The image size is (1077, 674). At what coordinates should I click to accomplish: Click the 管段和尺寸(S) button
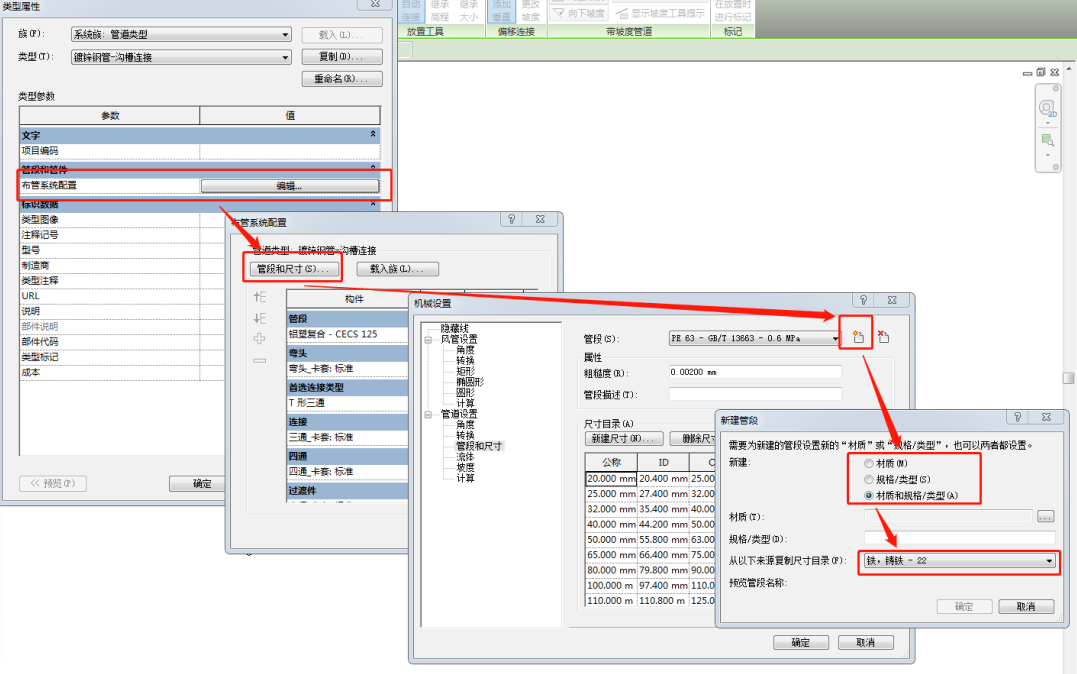[x=292, y=269]
